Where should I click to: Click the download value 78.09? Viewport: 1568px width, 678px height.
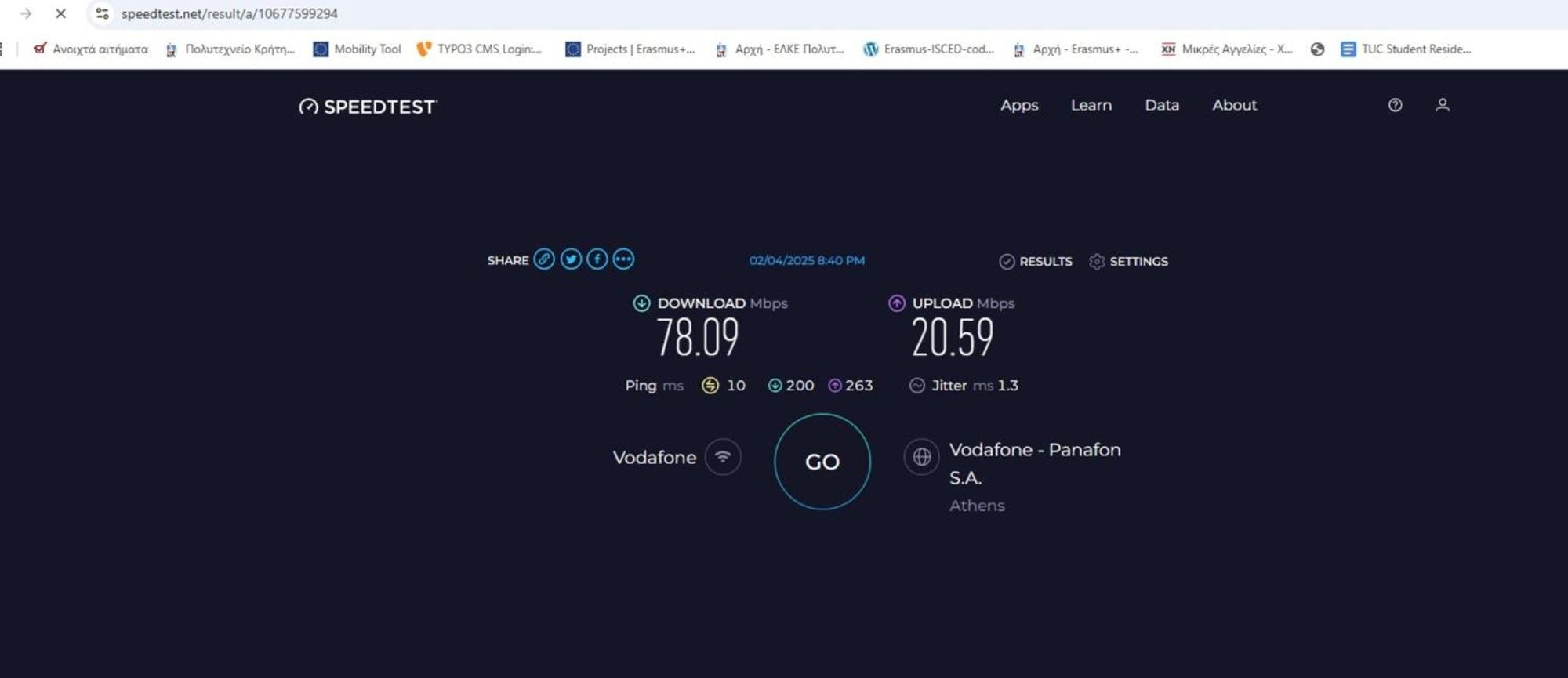(x=697, y=338)
